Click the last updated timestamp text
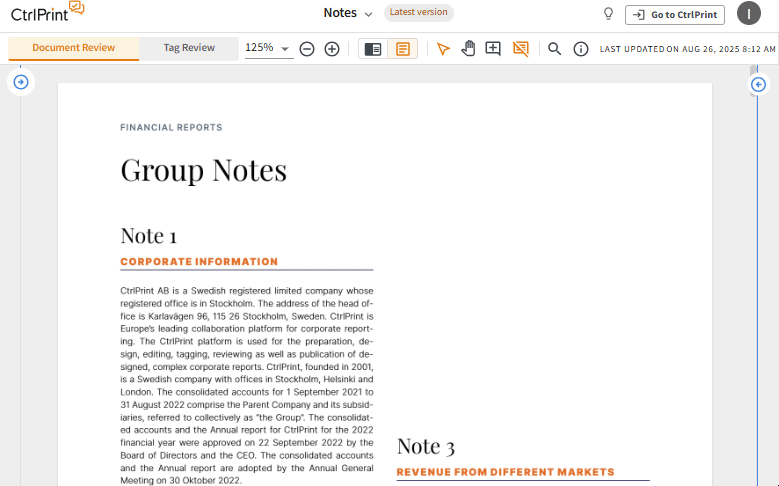Image resolution: width=779 pixels, height=486 pixels. (688, 49)
